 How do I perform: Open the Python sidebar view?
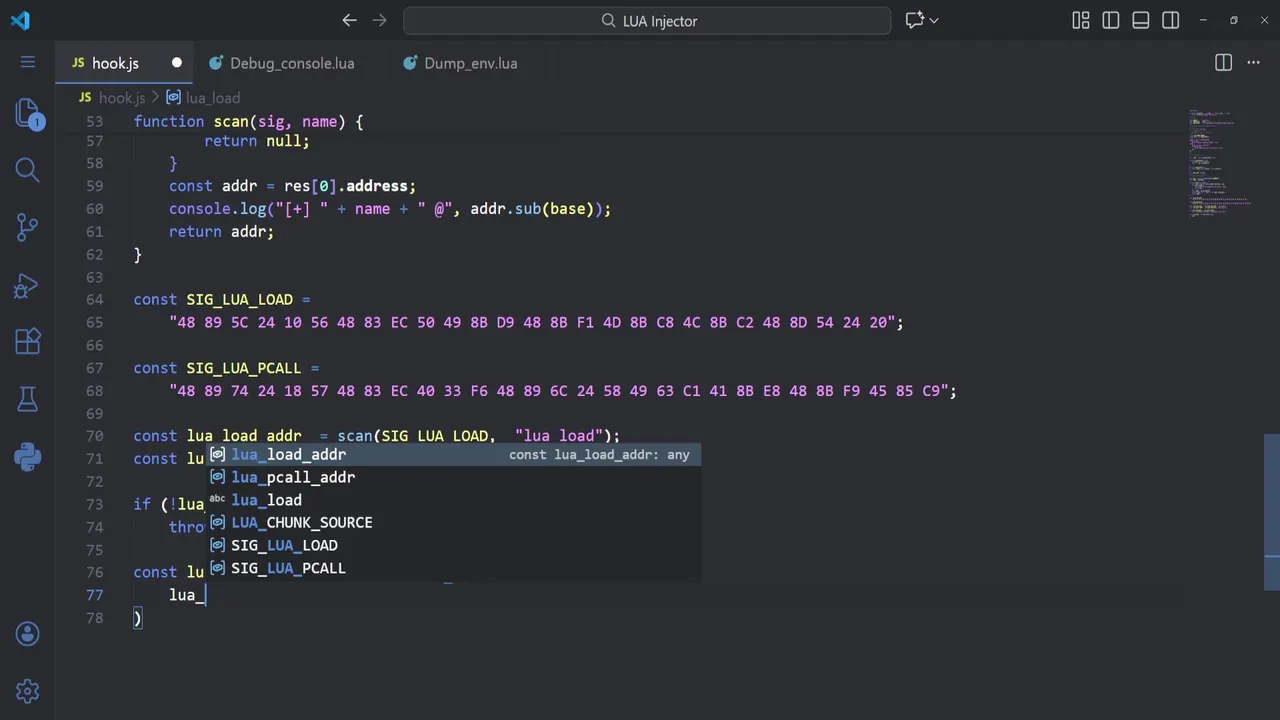click(28, 458)
